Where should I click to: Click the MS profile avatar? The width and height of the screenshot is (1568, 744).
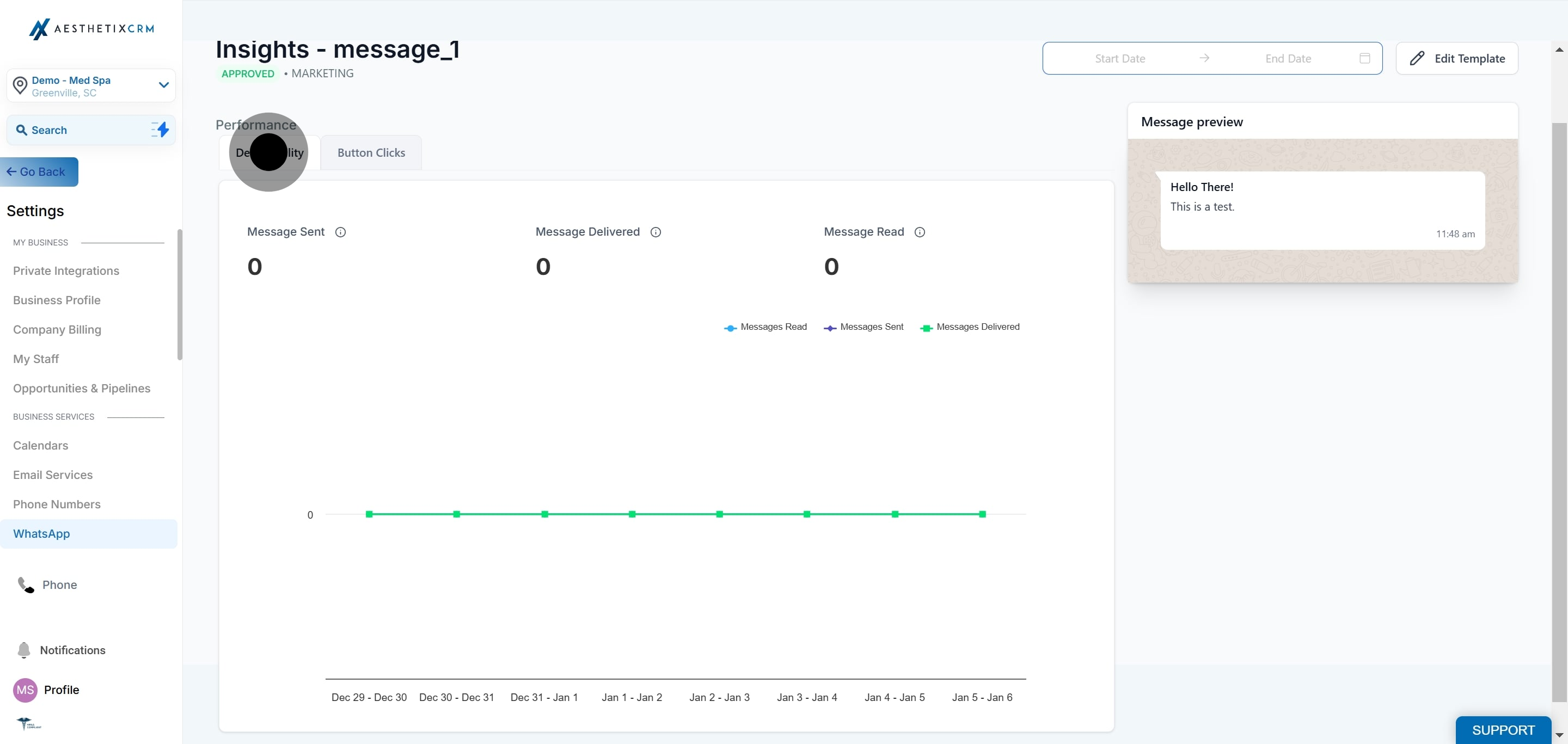click(25, 690)
